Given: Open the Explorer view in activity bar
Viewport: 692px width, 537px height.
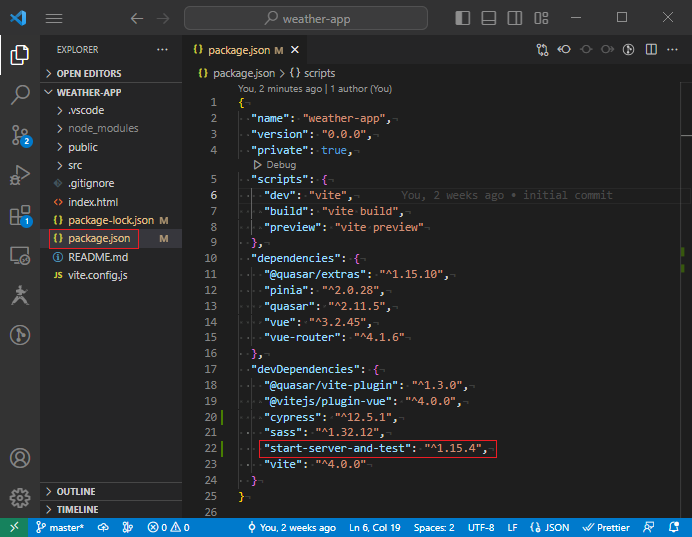Looking at the screenshot, I should pyautogui.click(x=20, y=55).
